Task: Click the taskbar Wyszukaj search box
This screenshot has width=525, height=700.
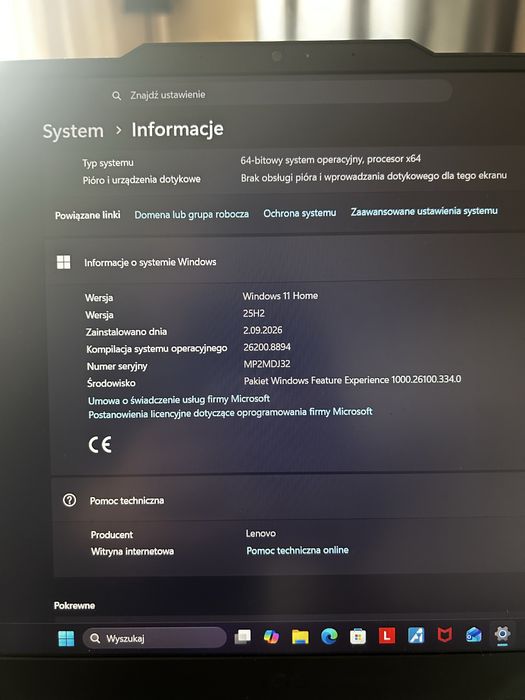Action: pyautogui.click(x=154, y=638)
